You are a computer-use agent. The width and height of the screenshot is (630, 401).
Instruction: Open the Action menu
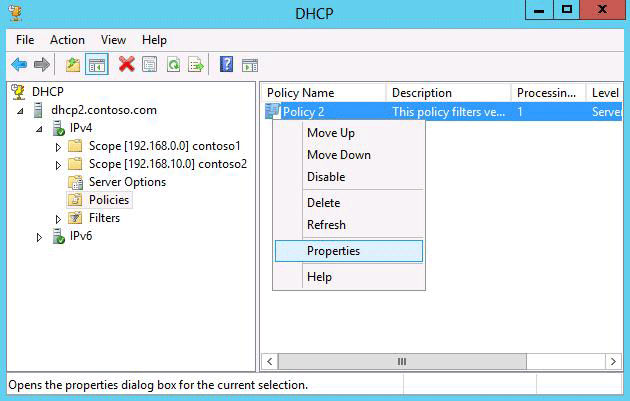pos(67,40)
